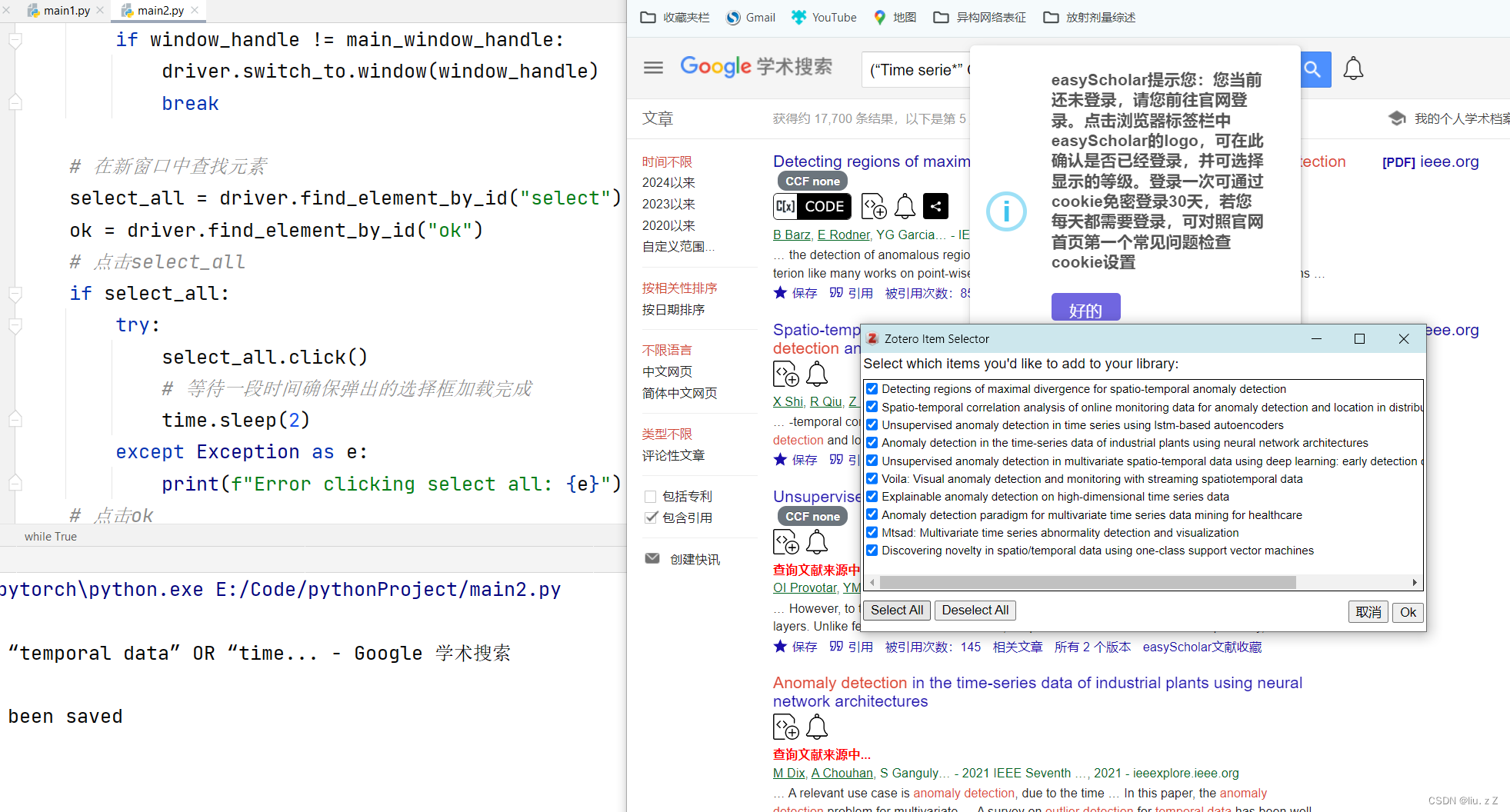
Task: Close the main1.py tab
Action: coord(100,10)
